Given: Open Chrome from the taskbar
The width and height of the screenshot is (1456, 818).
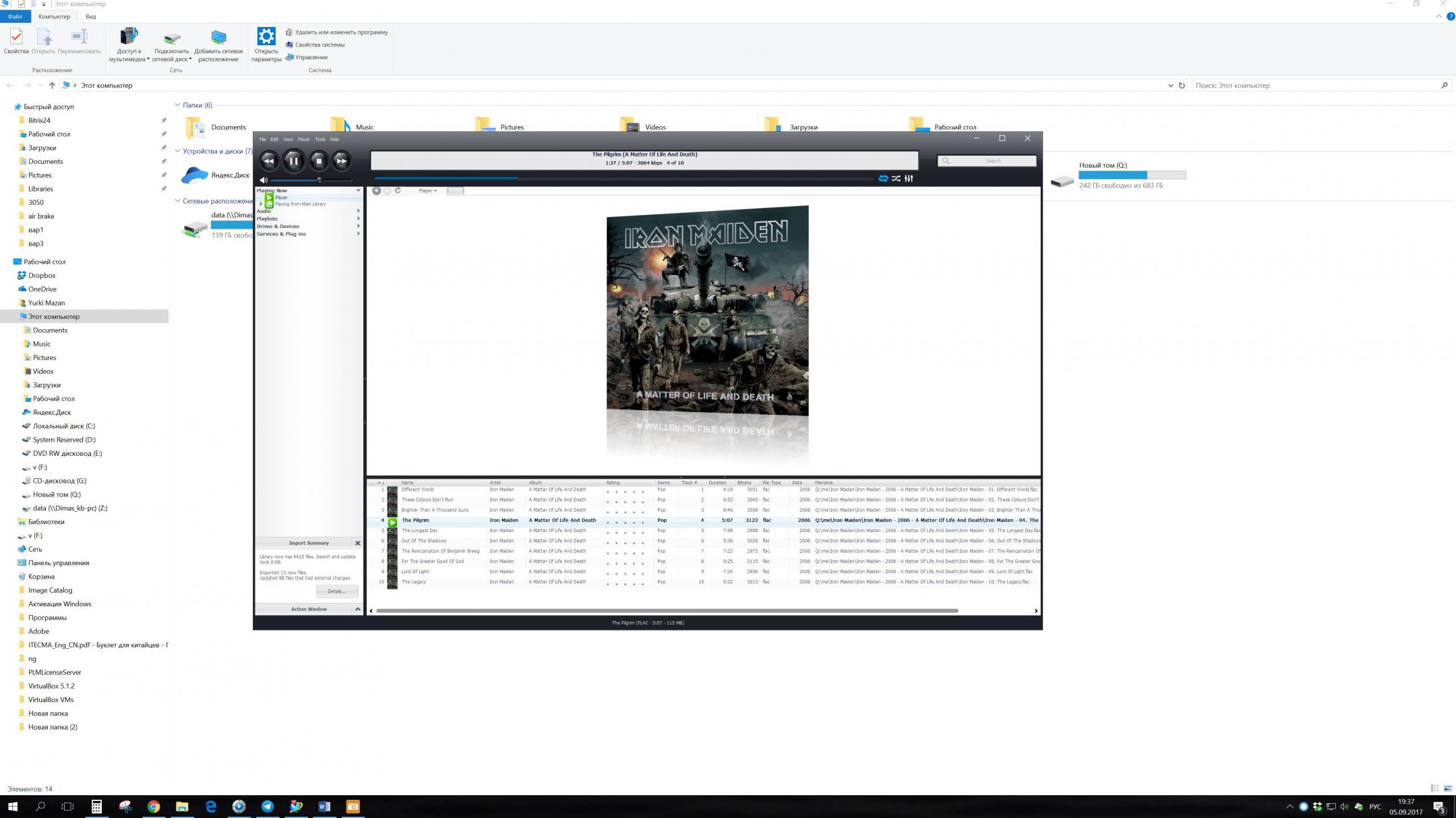Looking at the screenshot, I should tap(154, 807).
